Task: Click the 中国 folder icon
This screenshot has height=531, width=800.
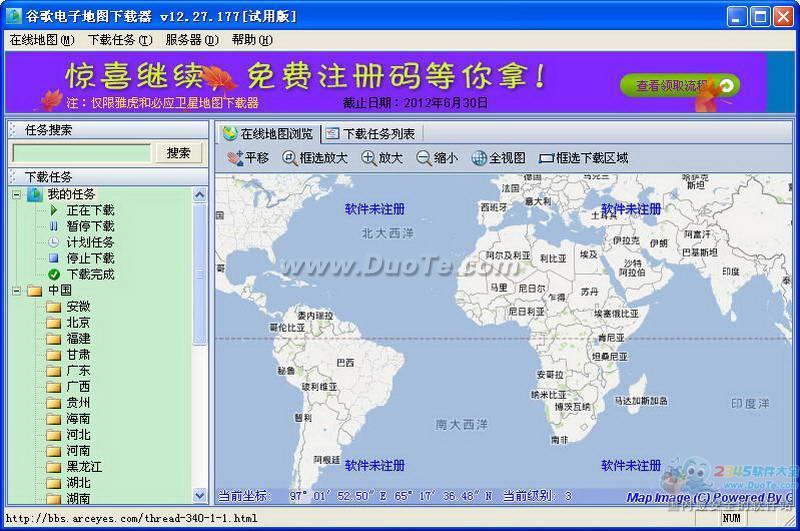Action: (35, 291)
